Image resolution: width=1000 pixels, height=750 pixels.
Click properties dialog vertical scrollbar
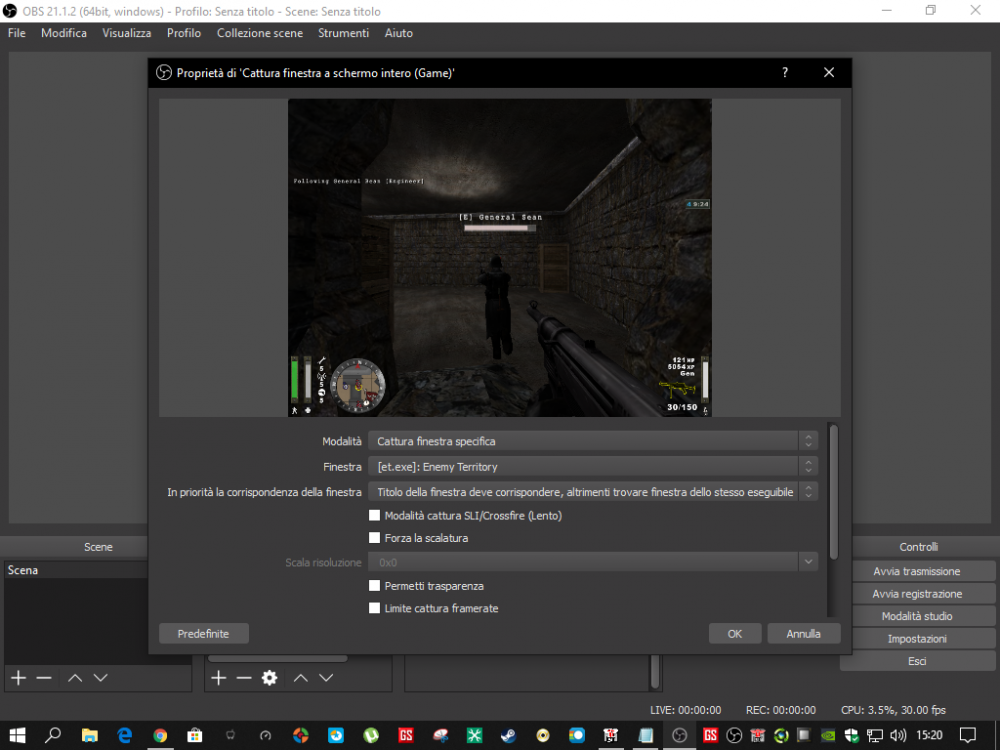click(833, 491)
